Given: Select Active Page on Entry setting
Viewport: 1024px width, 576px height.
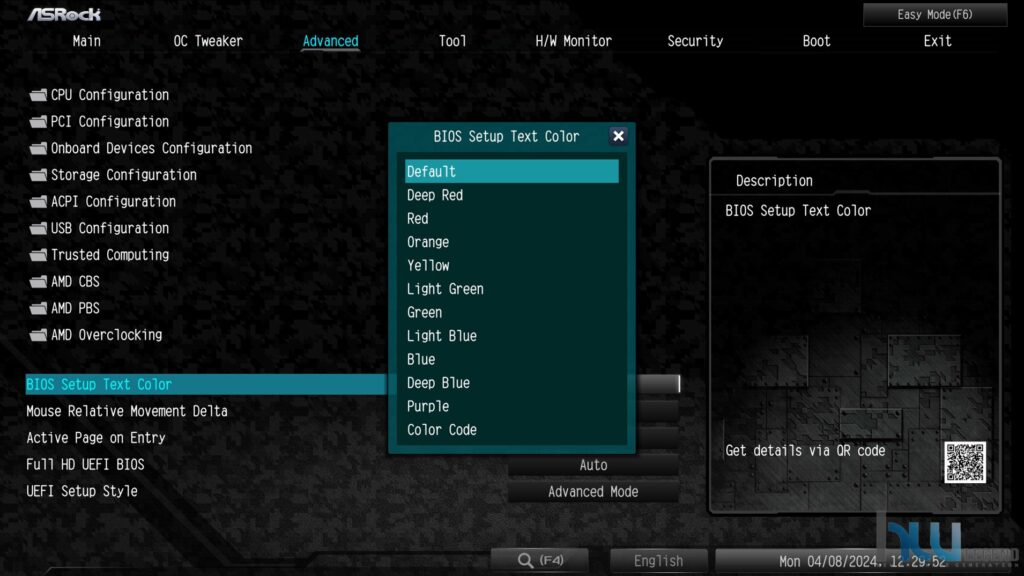Looking at the screenshot, I should coord(95,438).
